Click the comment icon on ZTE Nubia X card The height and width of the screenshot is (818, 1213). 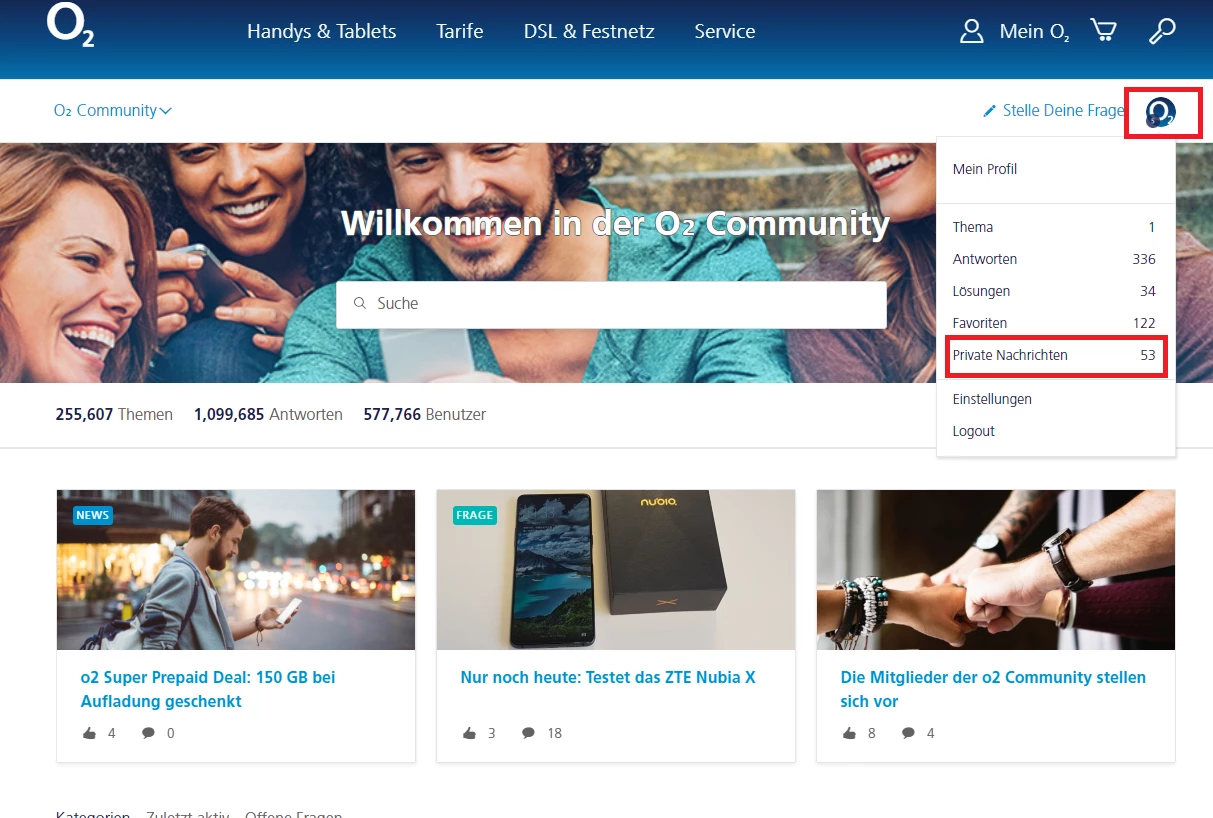pyautogui.click(x=528, y=733)
